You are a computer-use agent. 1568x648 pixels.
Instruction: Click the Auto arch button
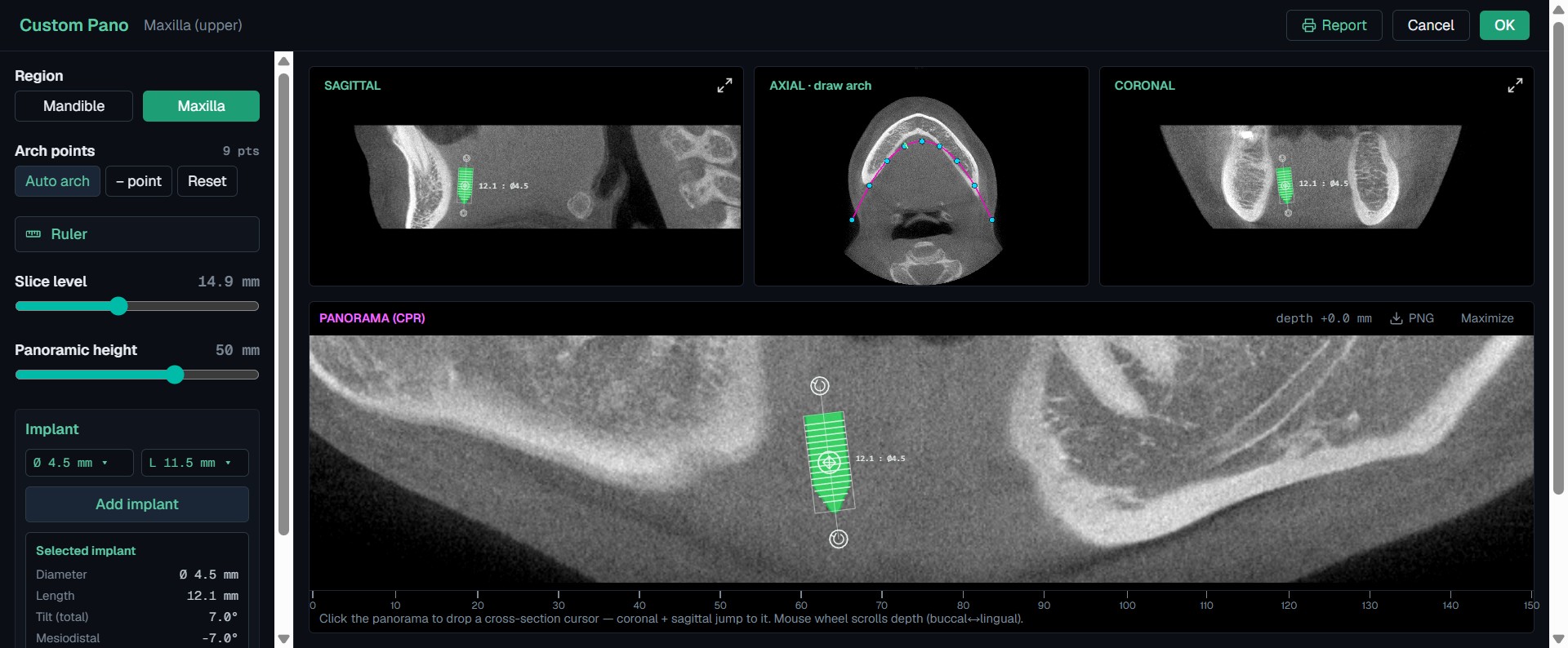[x=57, y=181]
